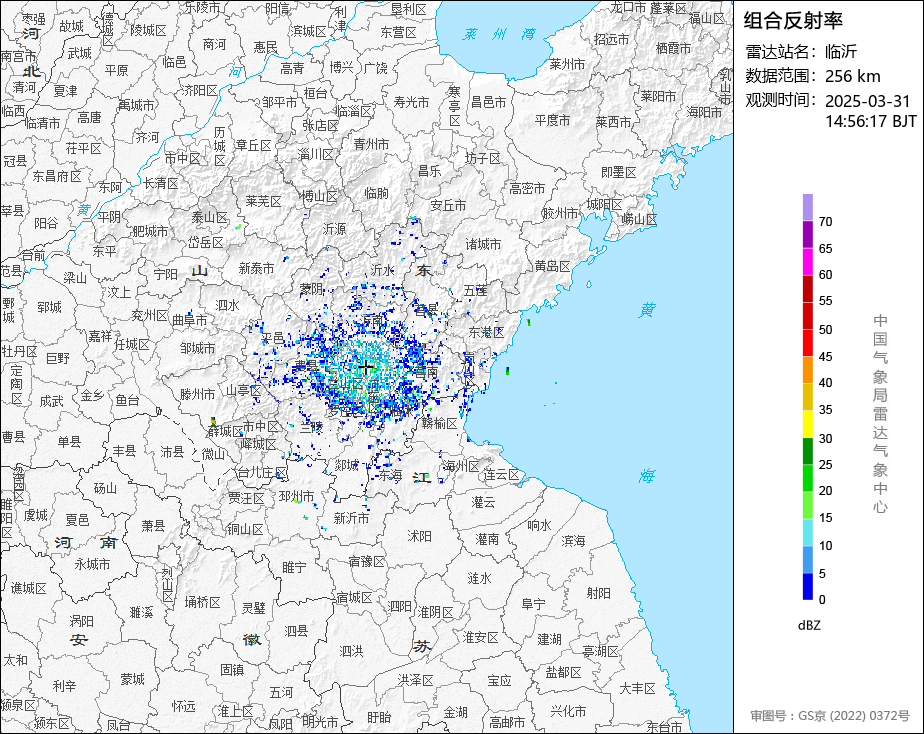The image size is (924, 734).
Task: Click the radar station name 临沂
Action: [841, 52]
